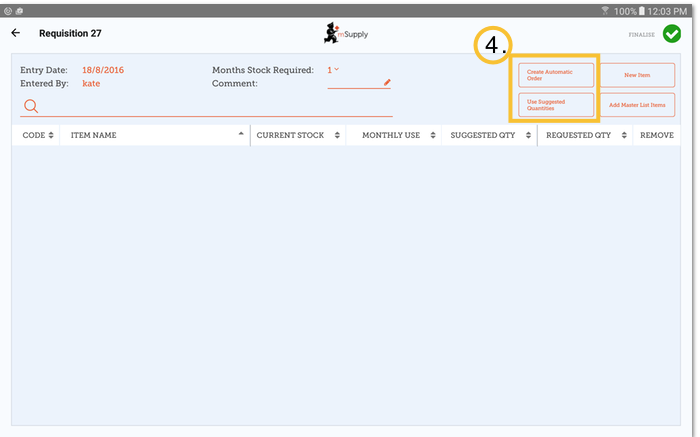Click the REMOVE column header
This screenshot has height=437, width=700.
656,135
